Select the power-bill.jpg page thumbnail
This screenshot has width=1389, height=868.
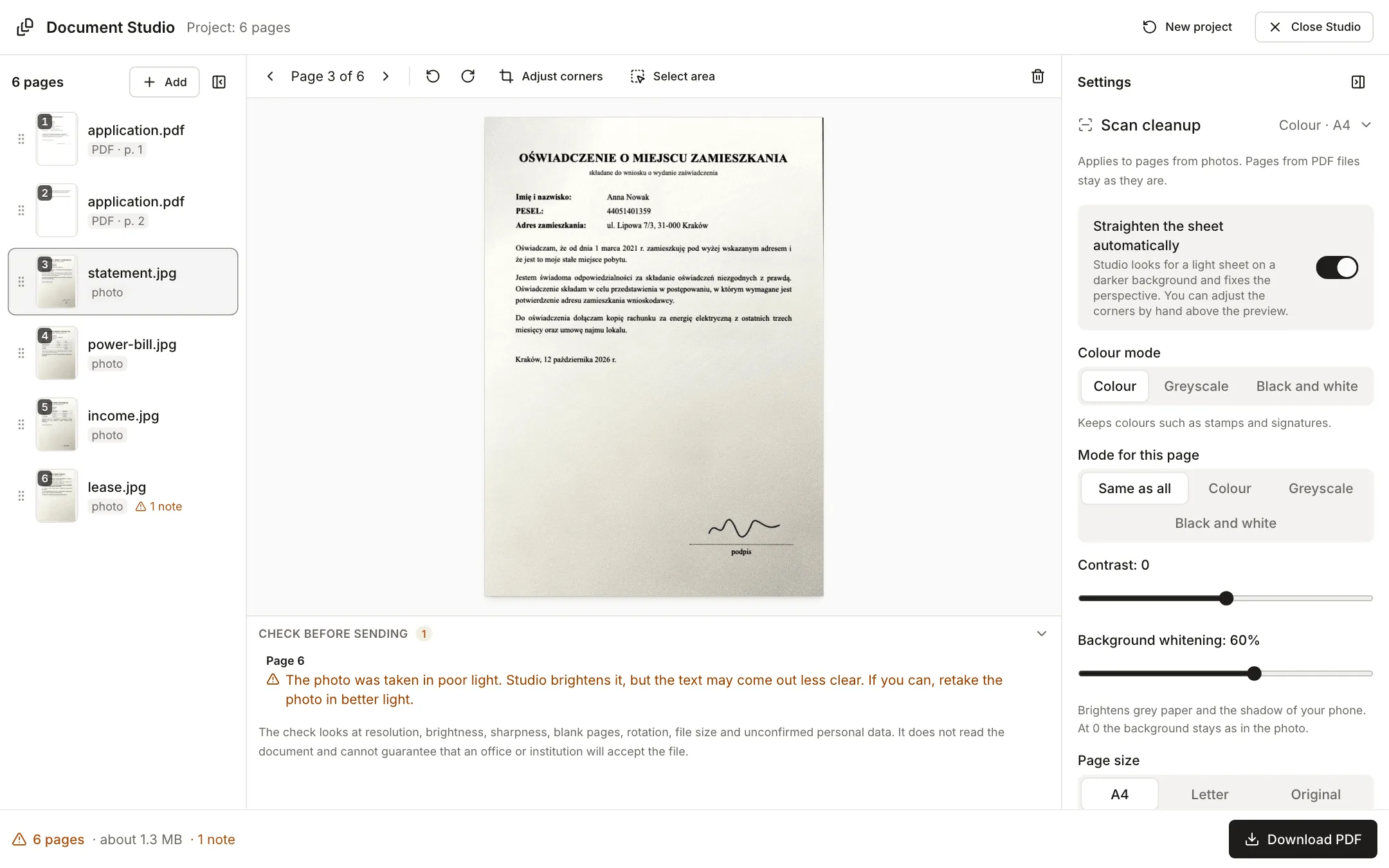coord(57,353)
